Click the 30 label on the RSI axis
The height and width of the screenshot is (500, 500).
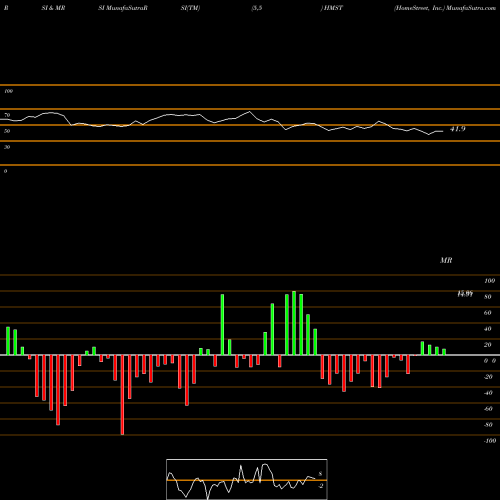(7, 147)
